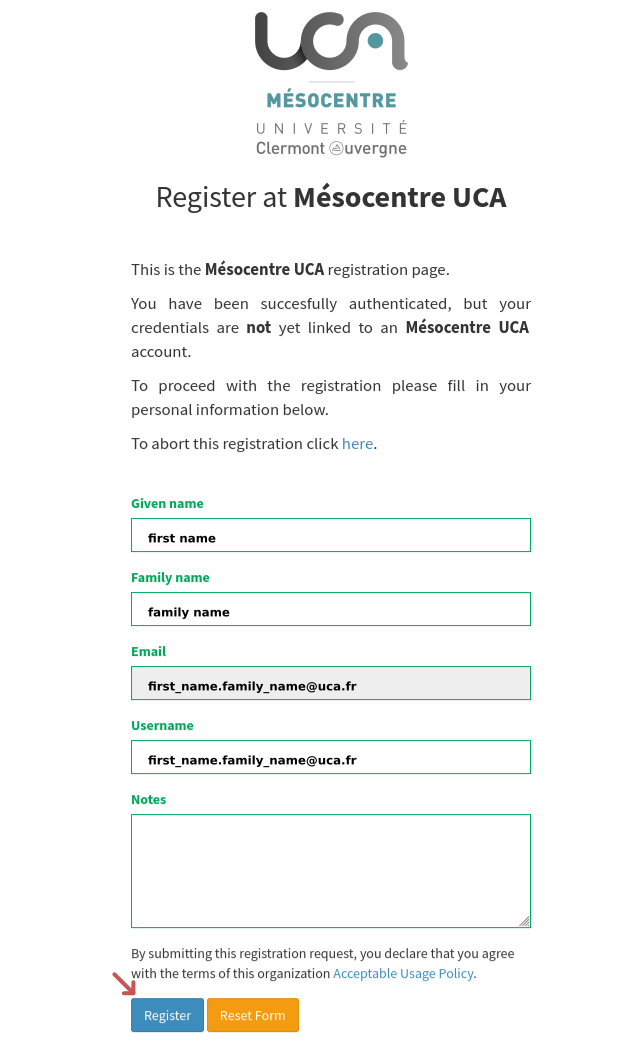Follow the "here" link to abort registration
631x1046 pixels.
[x=357, y=443]
